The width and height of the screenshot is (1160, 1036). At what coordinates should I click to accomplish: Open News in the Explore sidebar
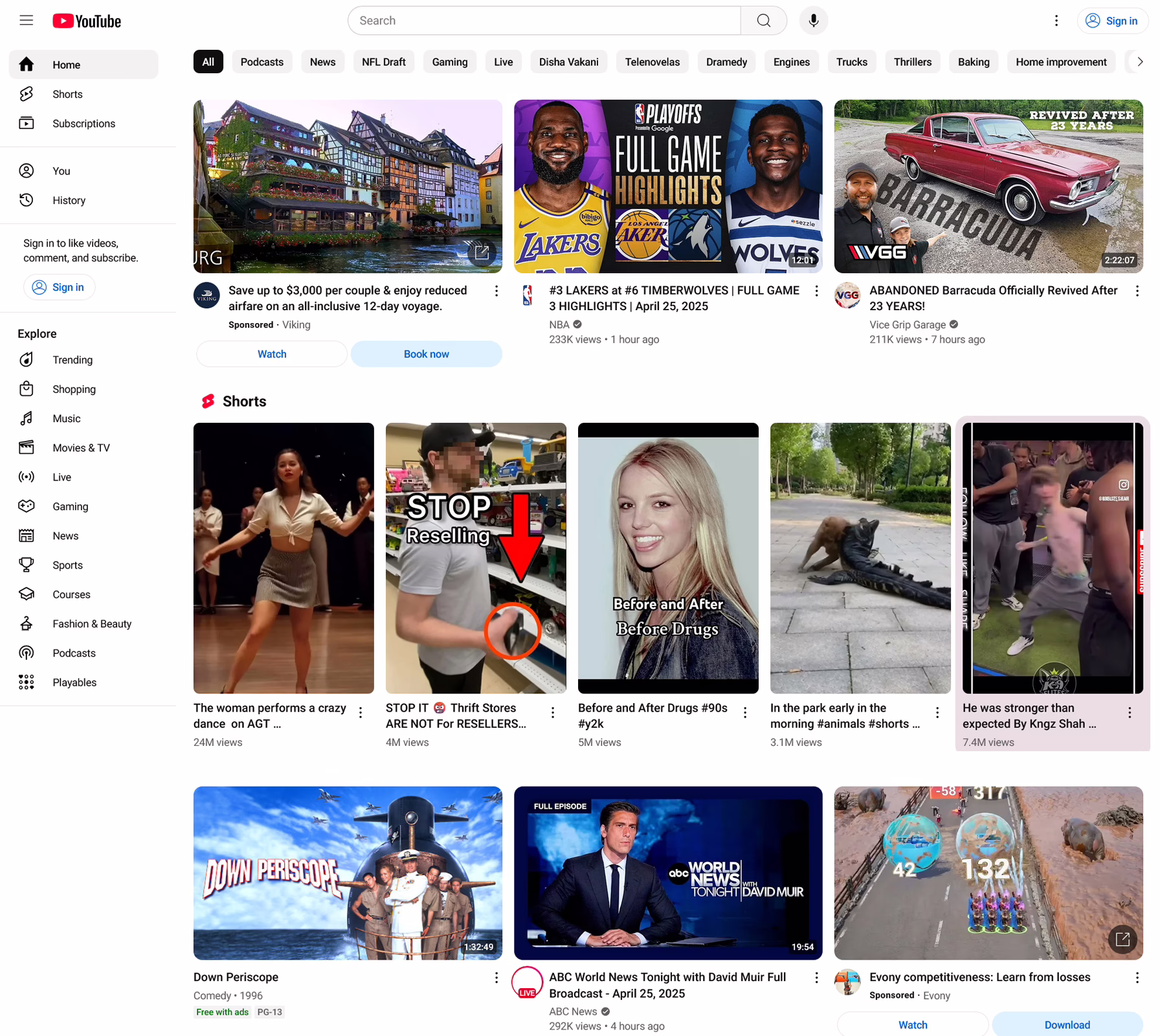pos(84,535)
